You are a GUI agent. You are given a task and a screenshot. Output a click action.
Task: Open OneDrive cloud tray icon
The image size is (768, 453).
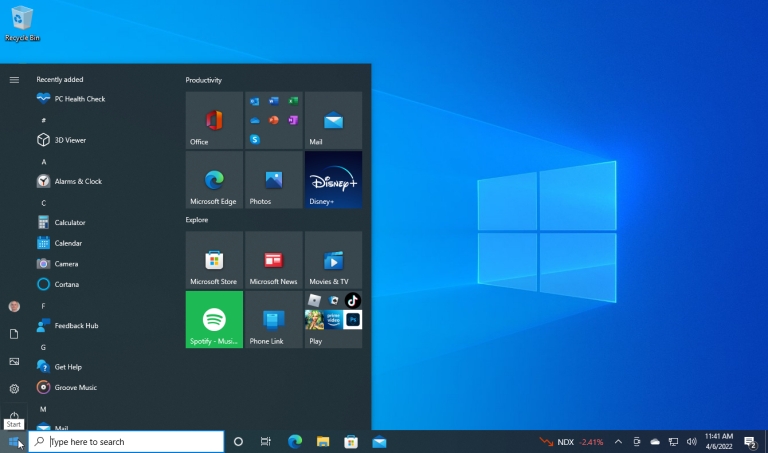pyautogui.click(x=655, y=442)
